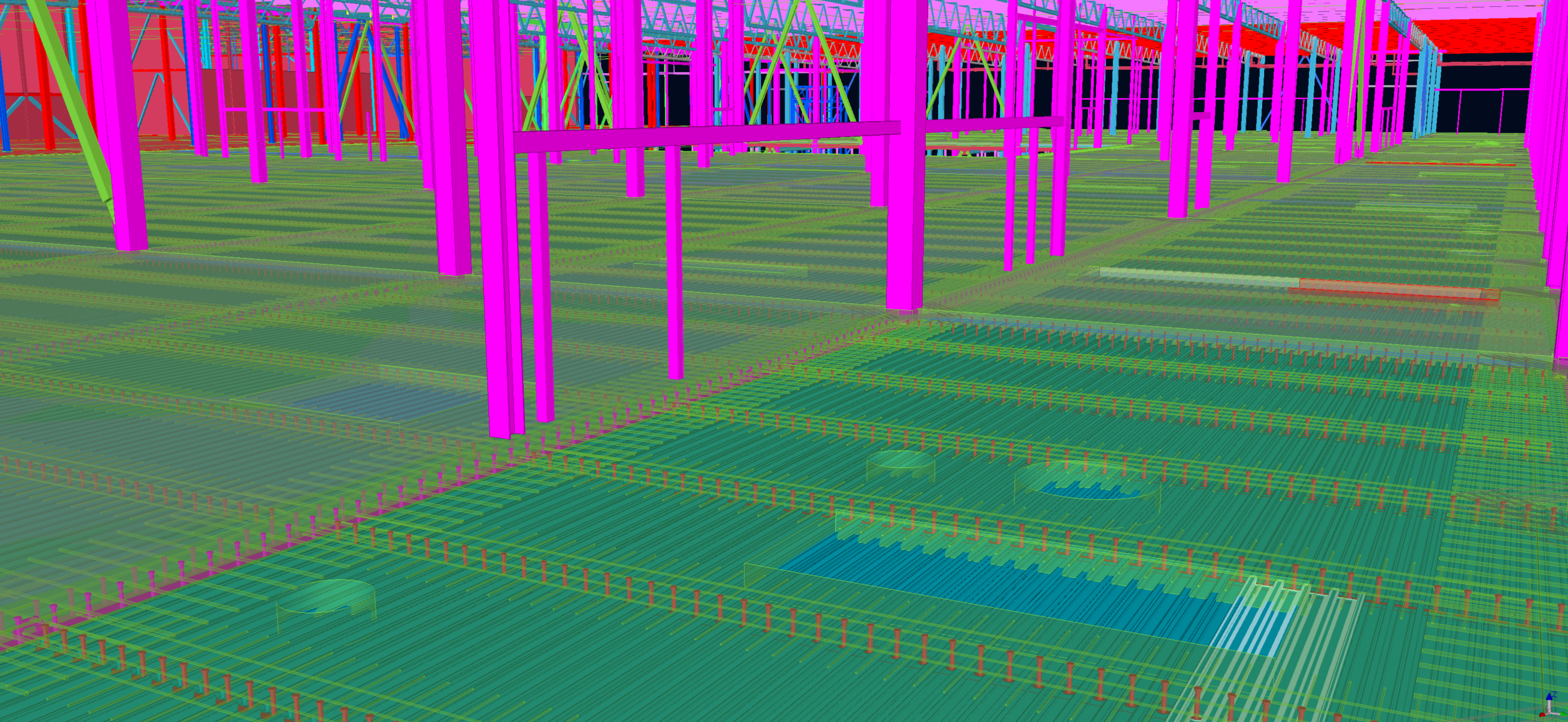This screenshot has height=722, width=1568.
Task: Select the large magenta column at far left
Action: pos(119,125)
